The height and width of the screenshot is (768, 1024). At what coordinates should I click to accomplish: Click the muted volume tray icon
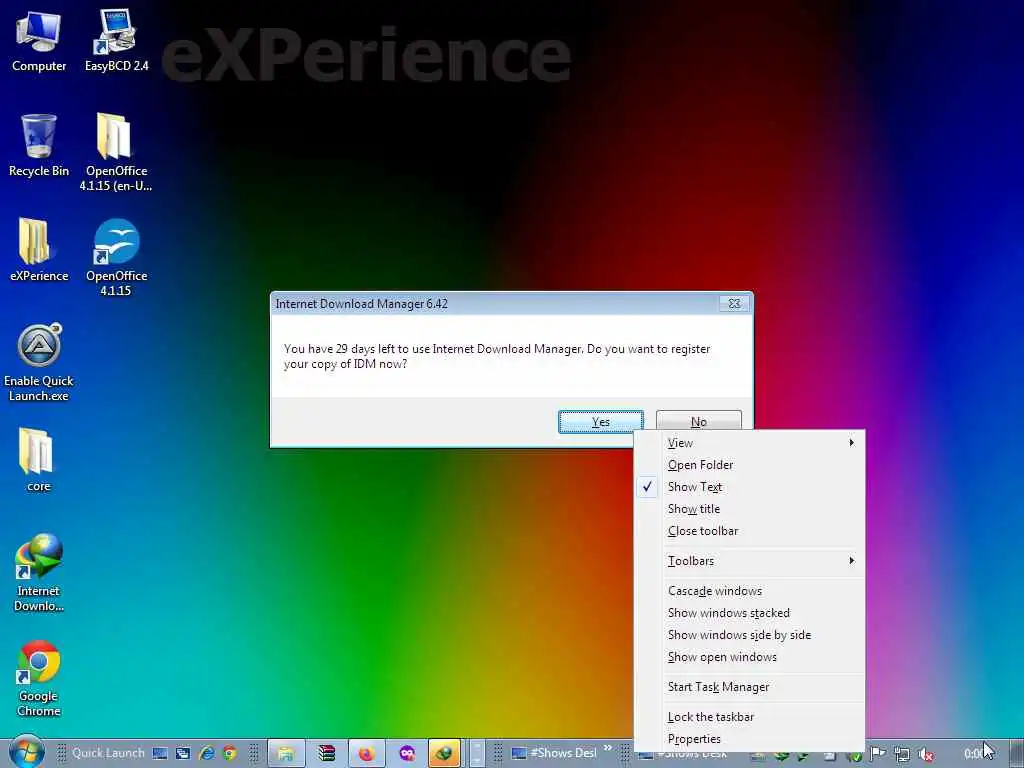(925, 754)
